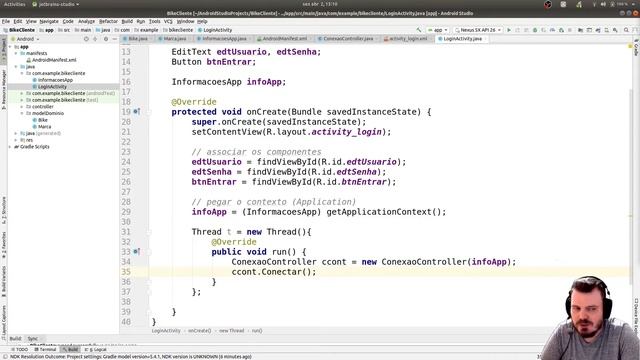Toggle the Resource Manager side tool window

[3, 89]
